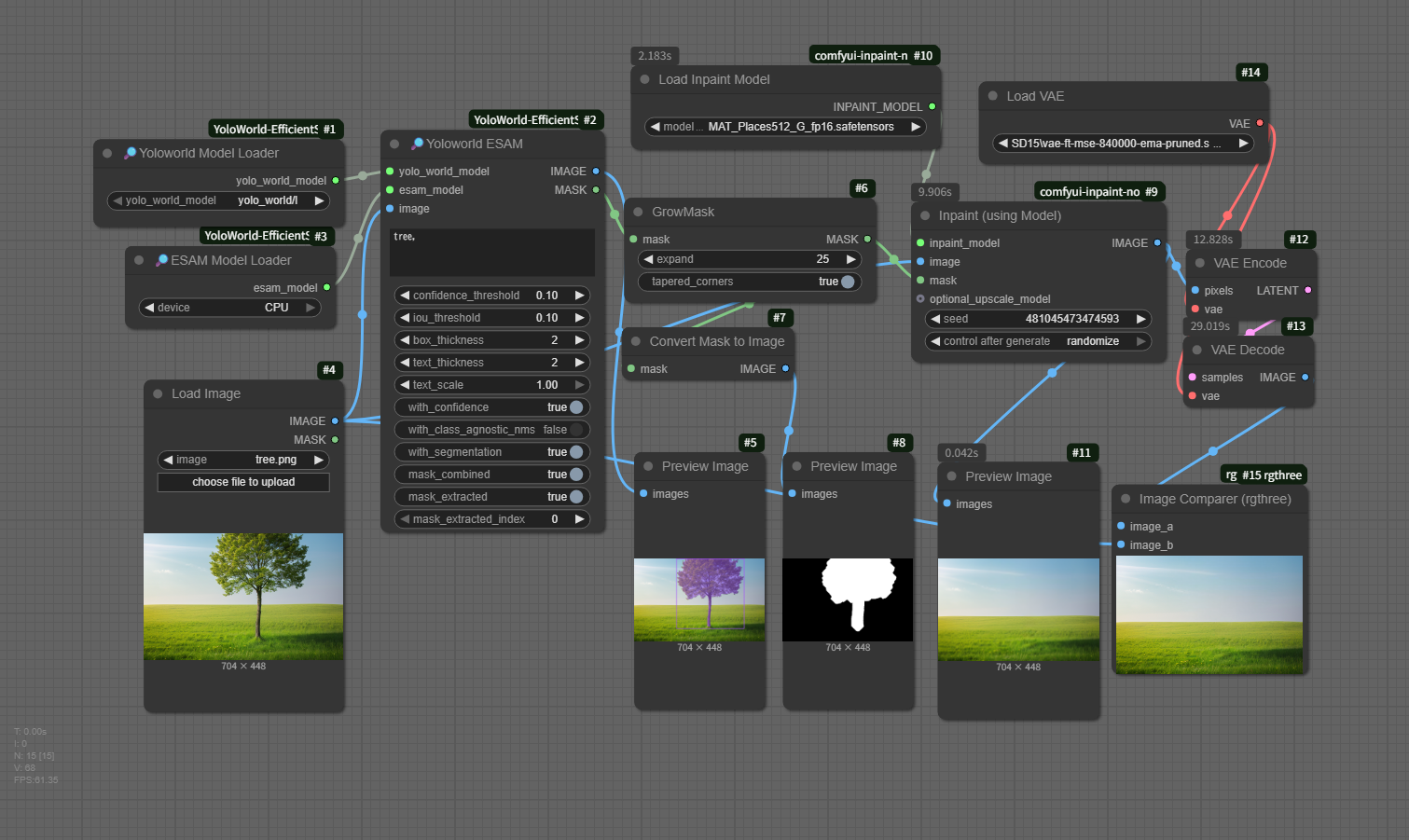Collapse the Yoloworld ESAM node using its dot
The width and height of the screenshot is (1409, 840).
tap(394, 145)
